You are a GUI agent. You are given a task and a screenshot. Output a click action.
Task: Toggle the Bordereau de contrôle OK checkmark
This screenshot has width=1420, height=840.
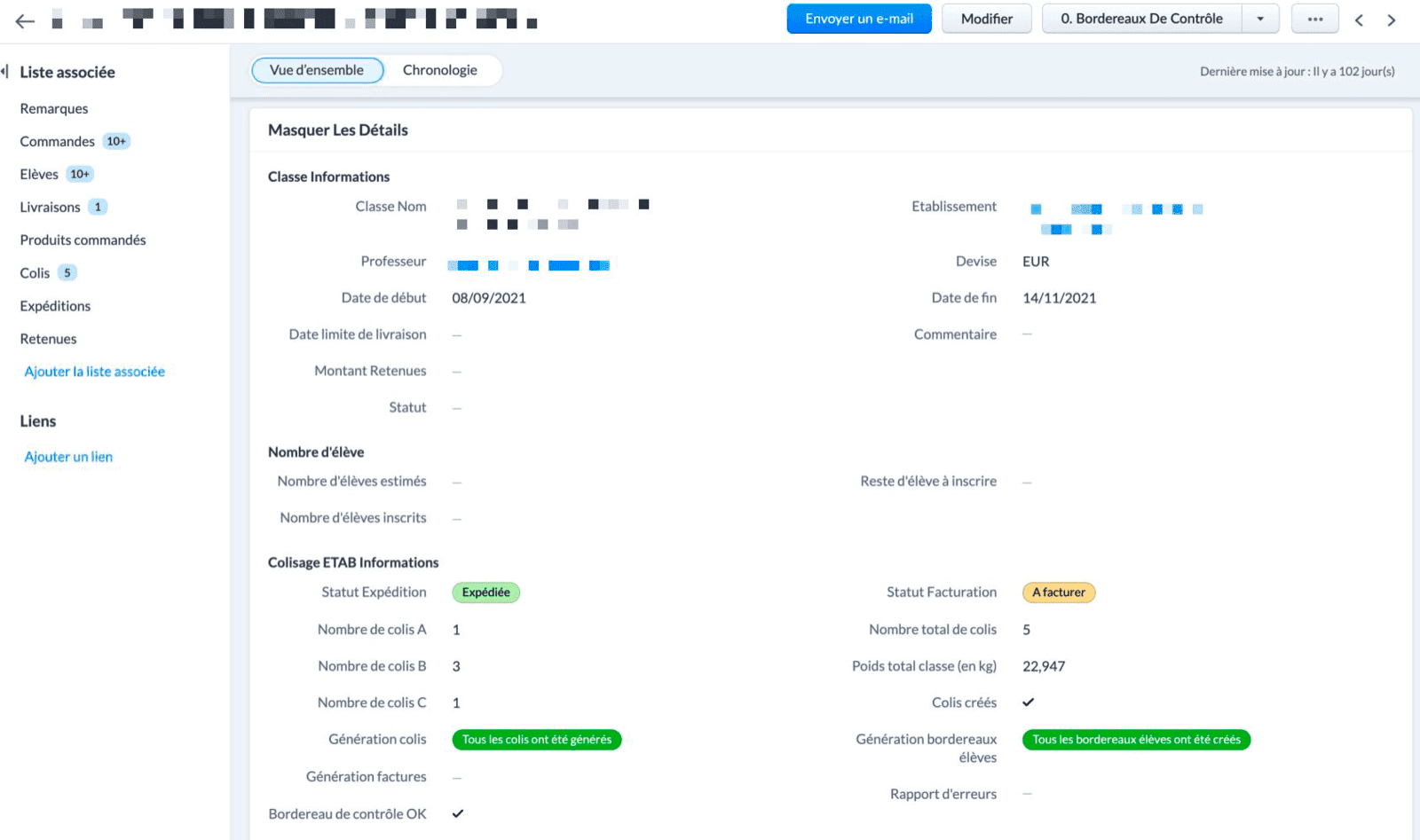pyautogui.click(x=458, y=813)
